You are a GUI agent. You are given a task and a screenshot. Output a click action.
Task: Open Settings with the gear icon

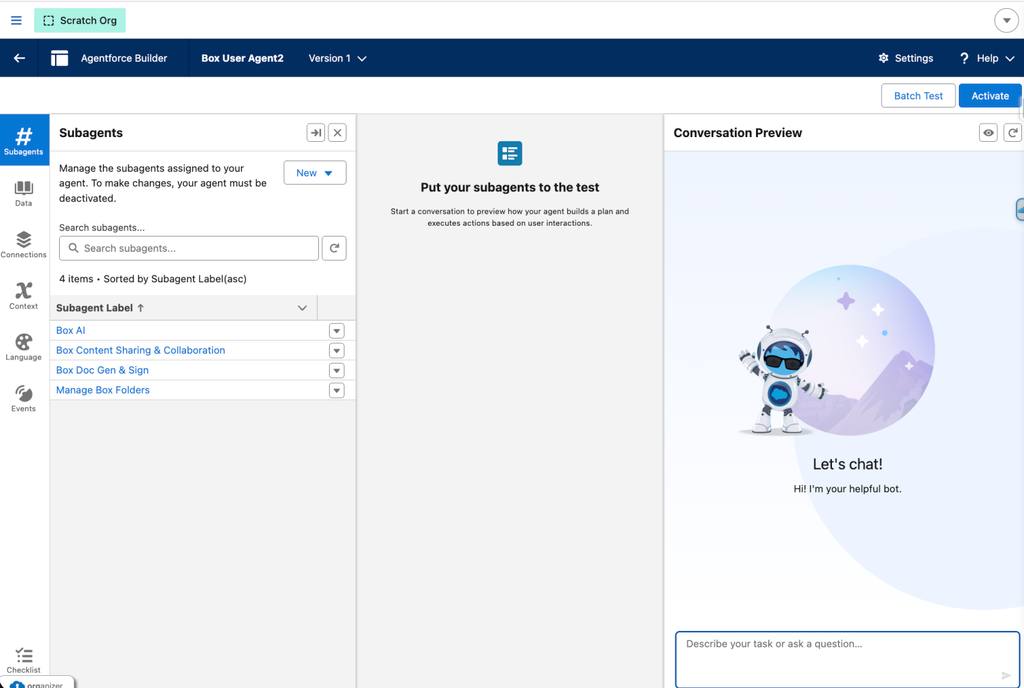[x=905, y=58]
